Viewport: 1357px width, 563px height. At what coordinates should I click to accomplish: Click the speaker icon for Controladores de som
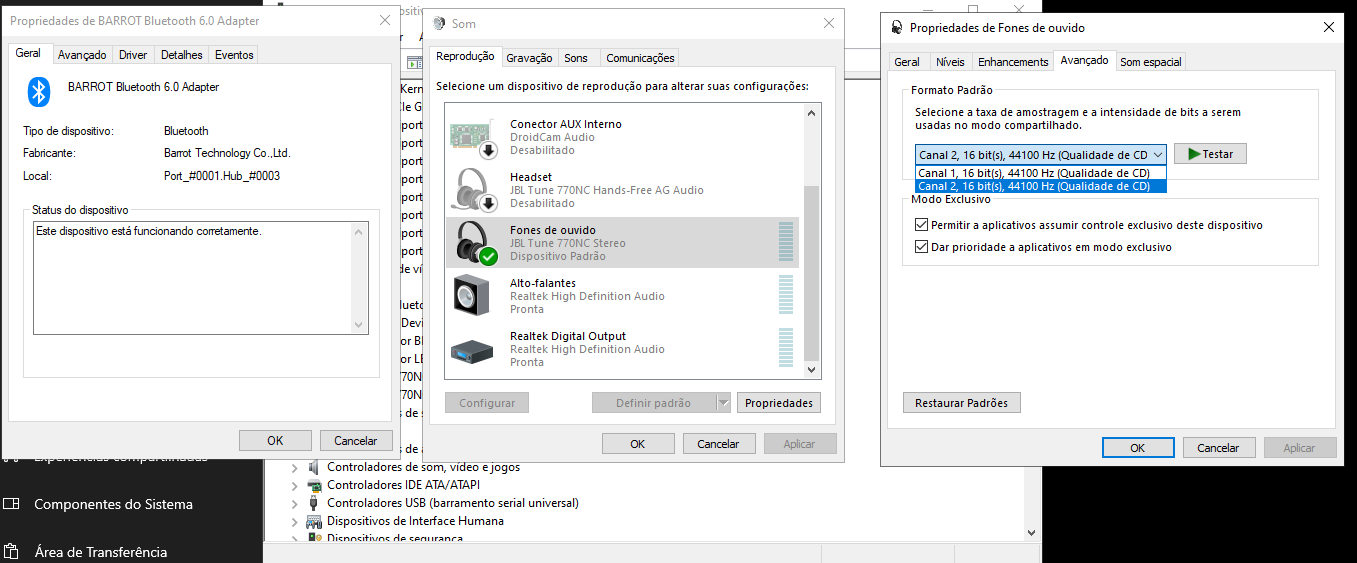tap(314, 467)
